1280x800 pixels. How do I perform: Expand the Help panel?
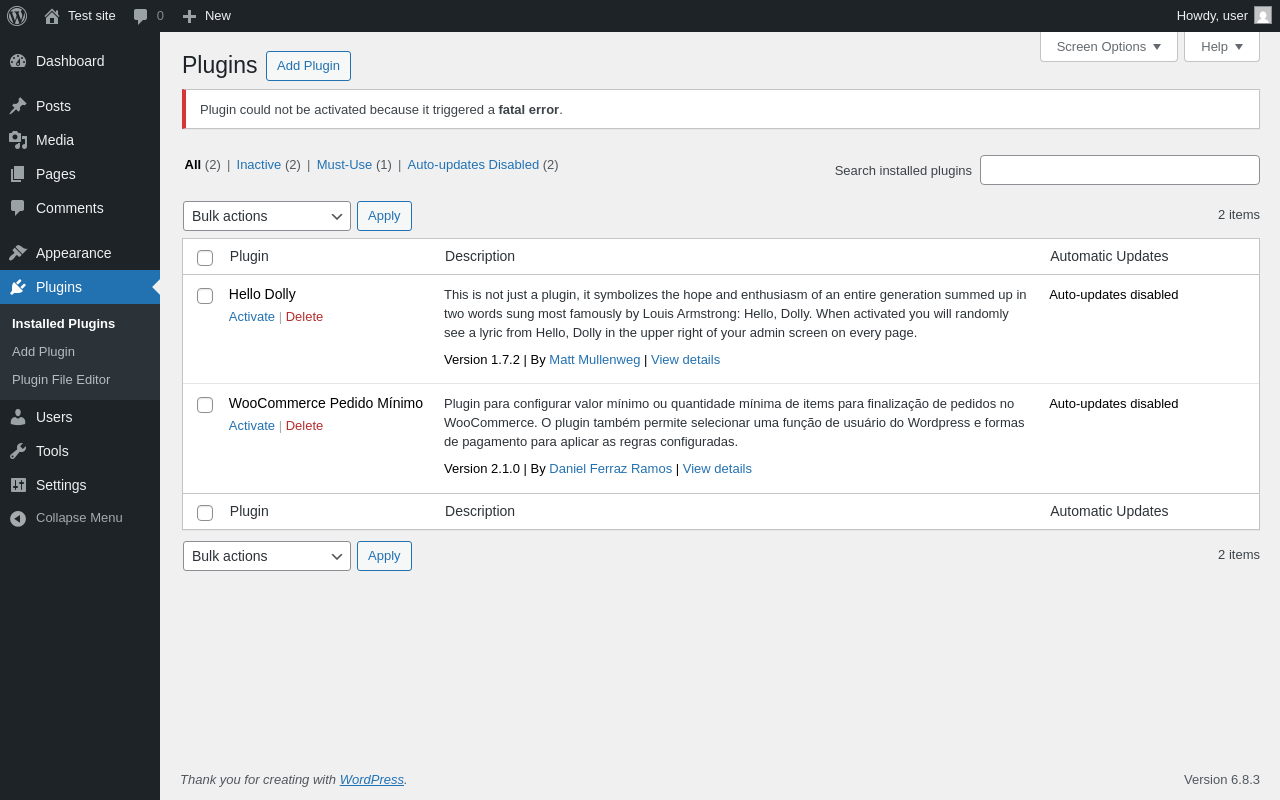[1221, 46]
